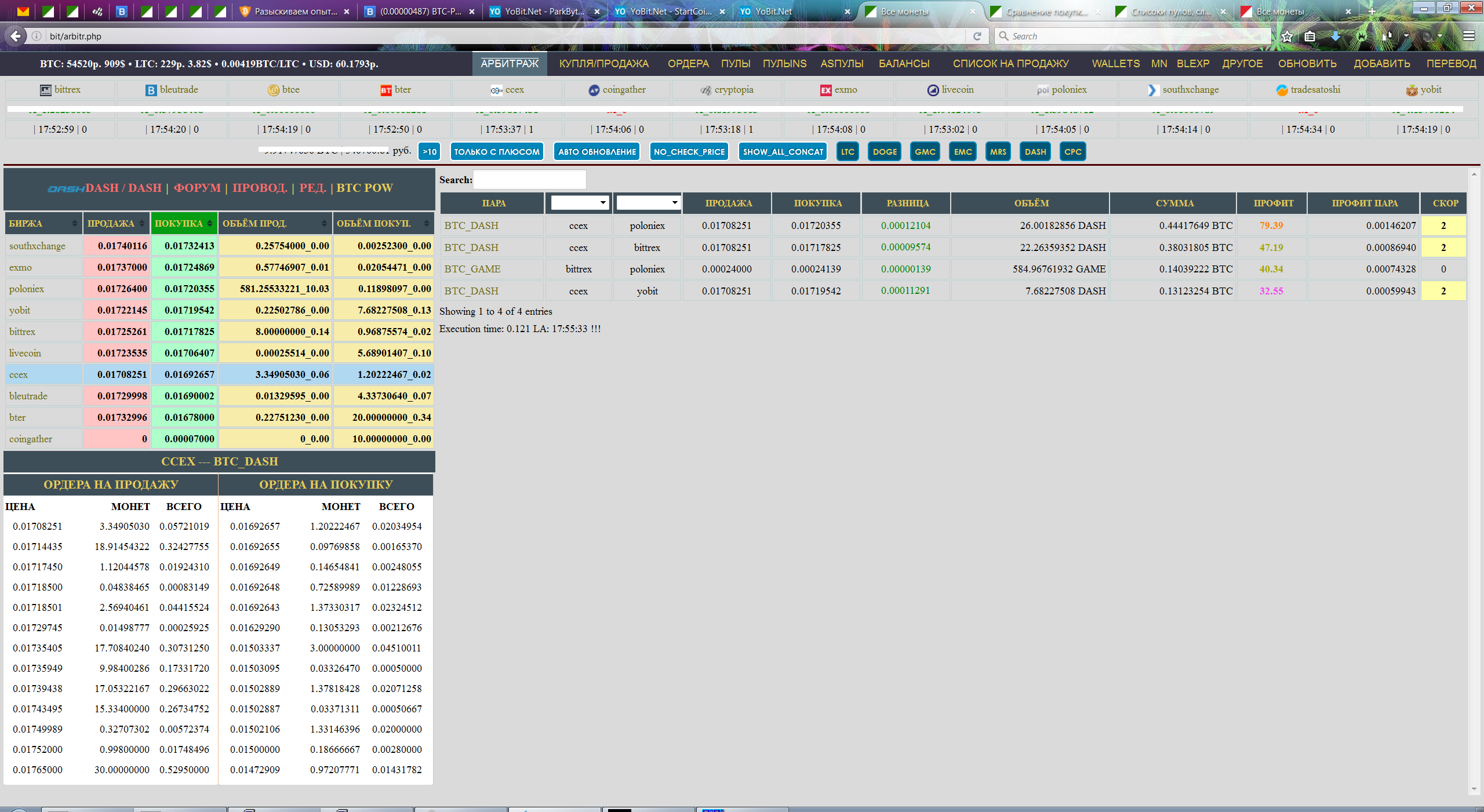Click the browser address bar showing bit/arbitr.php
Viewport: 1484px width, 812px height.
499,36
